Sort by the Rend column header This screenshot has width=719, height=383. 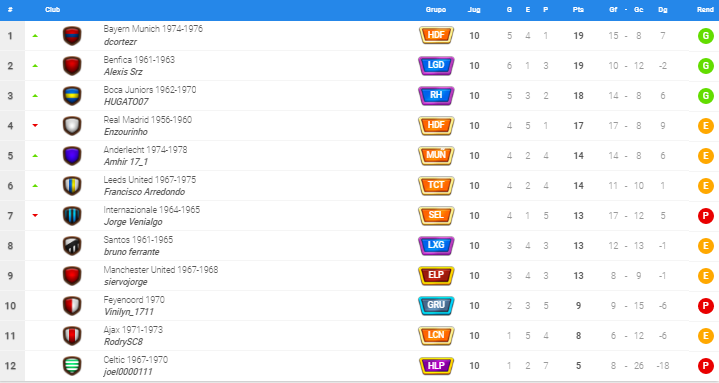click(705, 10)
